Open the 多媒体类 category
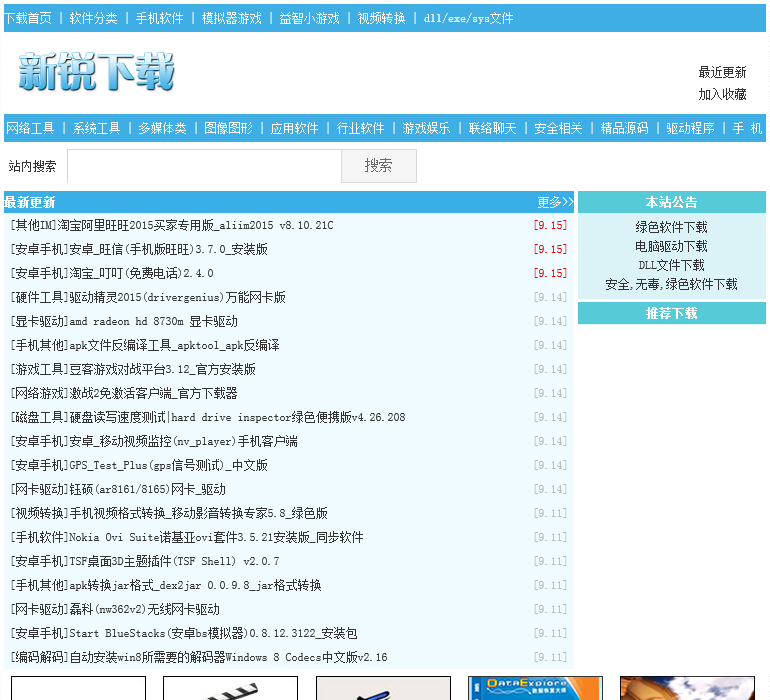The width and height of the screenshot is (770, 700). click(x=163, y=129)
